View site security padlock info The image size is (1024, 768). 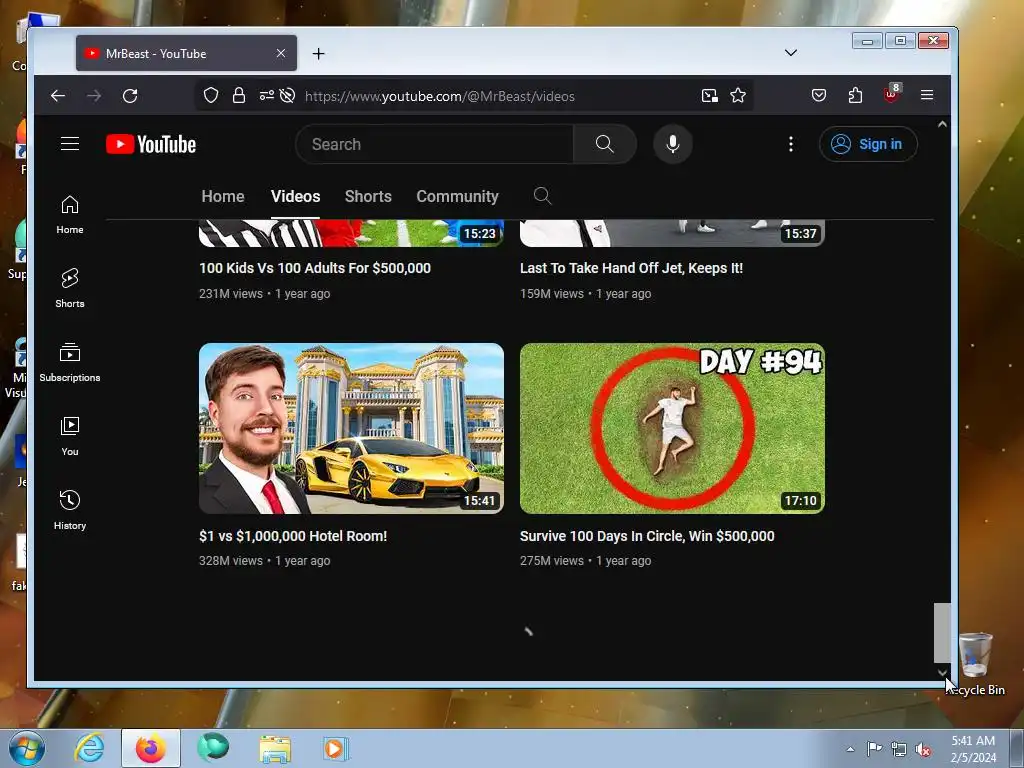239,96
